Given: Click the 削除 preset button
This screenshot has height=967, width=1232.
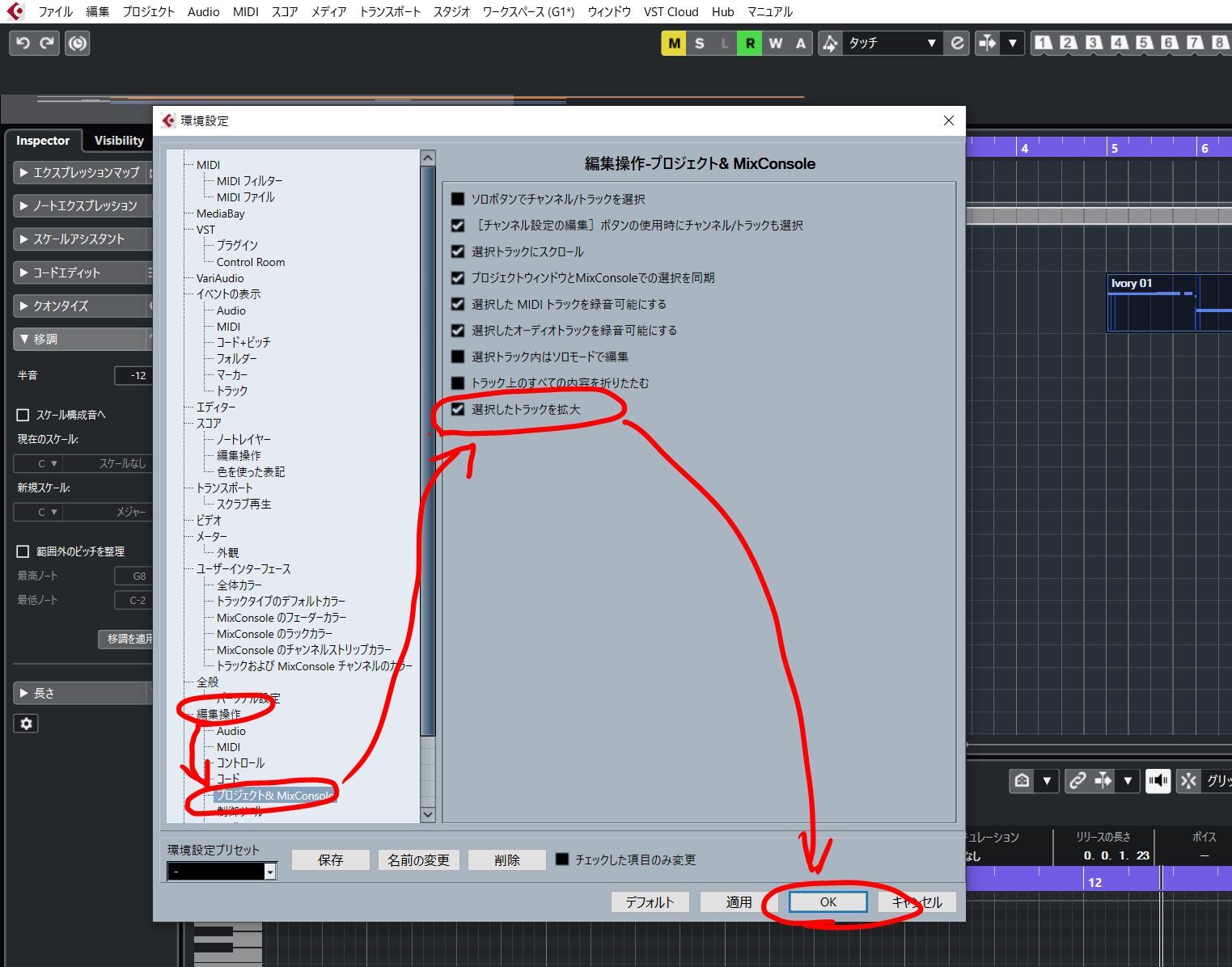Looking at the screenshot, I should pyautogui.click(x=507, y=859).
